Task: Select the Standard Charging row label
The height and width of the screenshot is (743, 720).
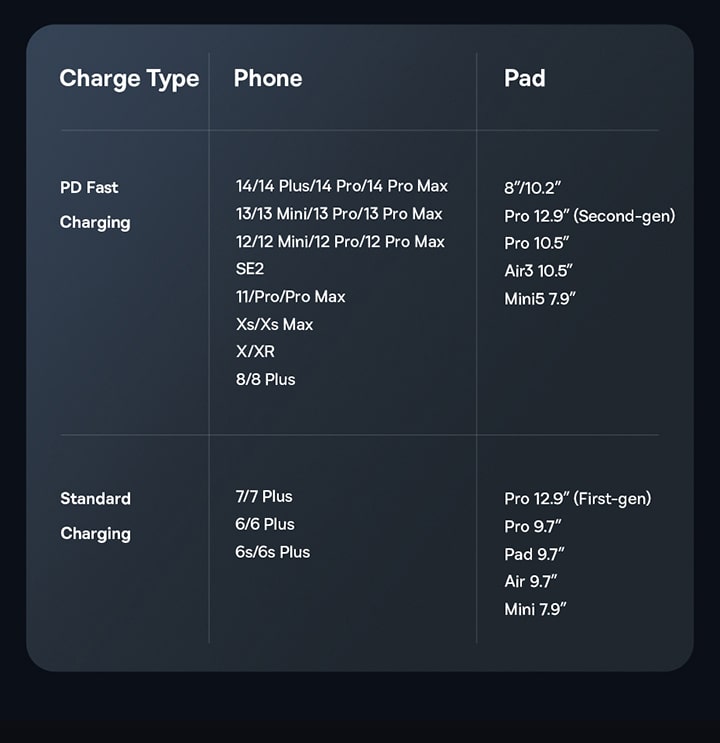Action: (95, 516)
